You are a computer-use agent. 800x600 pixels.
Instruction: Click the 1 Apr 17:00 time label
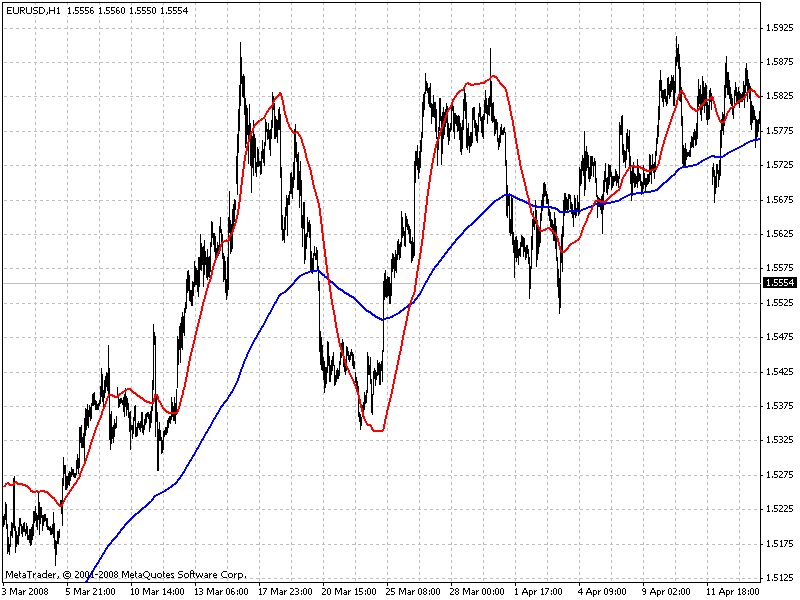(x=539, y=592)
